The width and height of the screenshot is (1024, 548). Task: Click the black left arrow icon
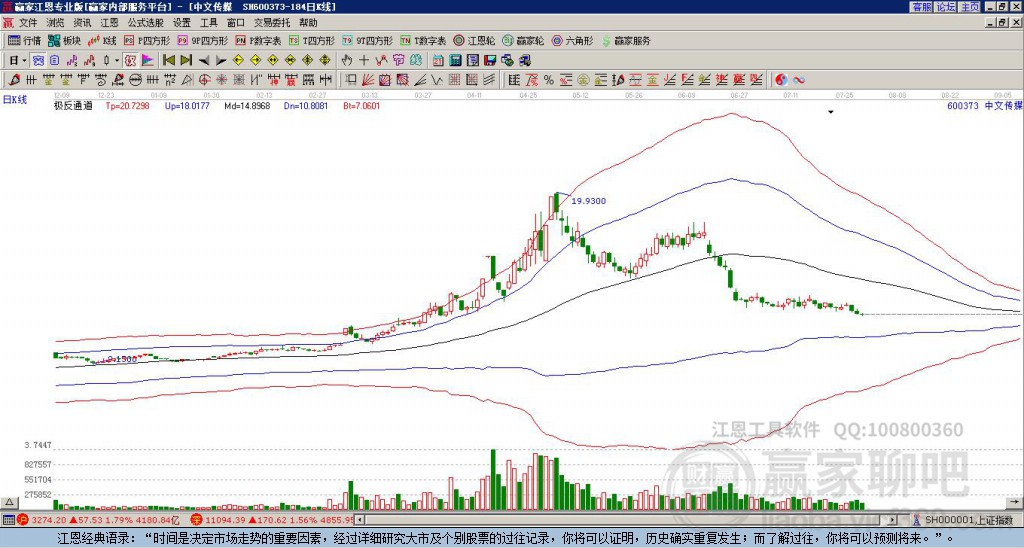coord(204,61)
